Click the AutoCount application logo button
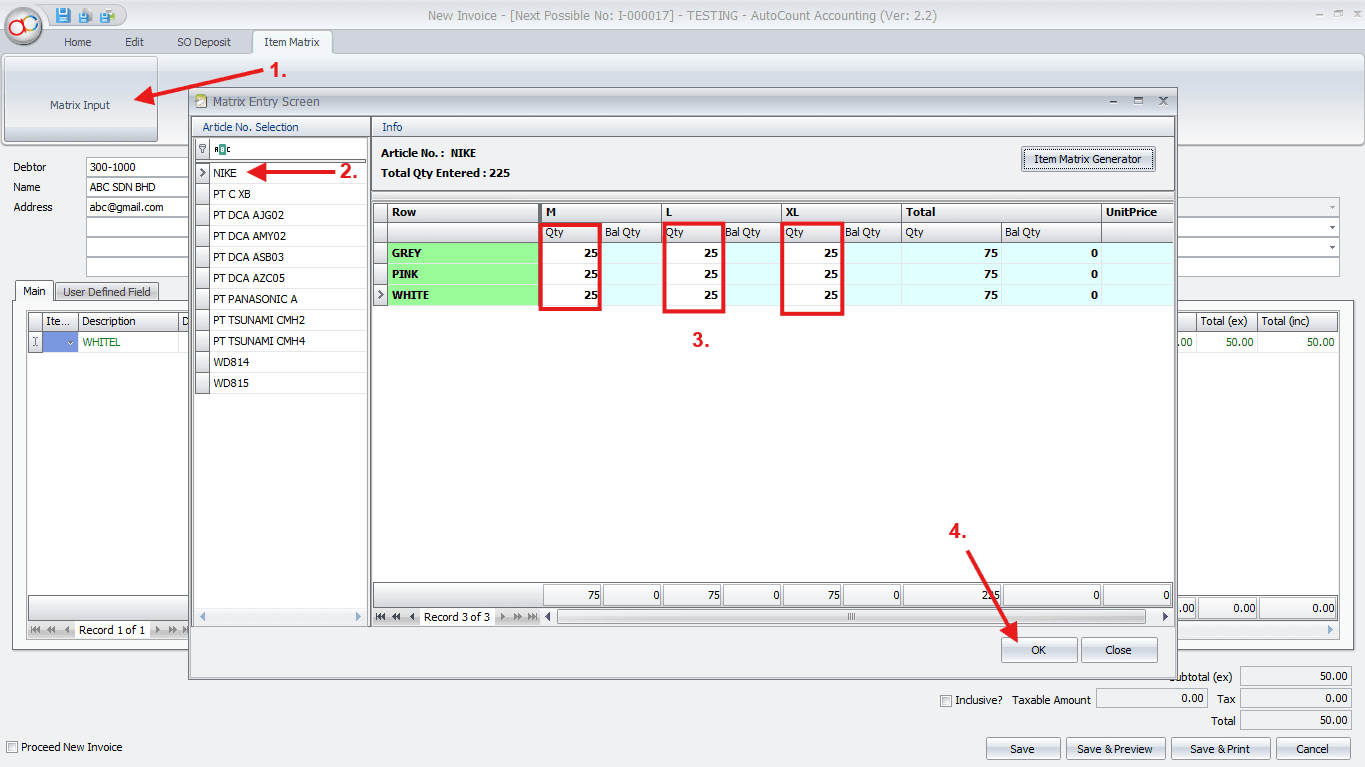The width and height of the screenshot is (1365, 767). tap(24, 24)
